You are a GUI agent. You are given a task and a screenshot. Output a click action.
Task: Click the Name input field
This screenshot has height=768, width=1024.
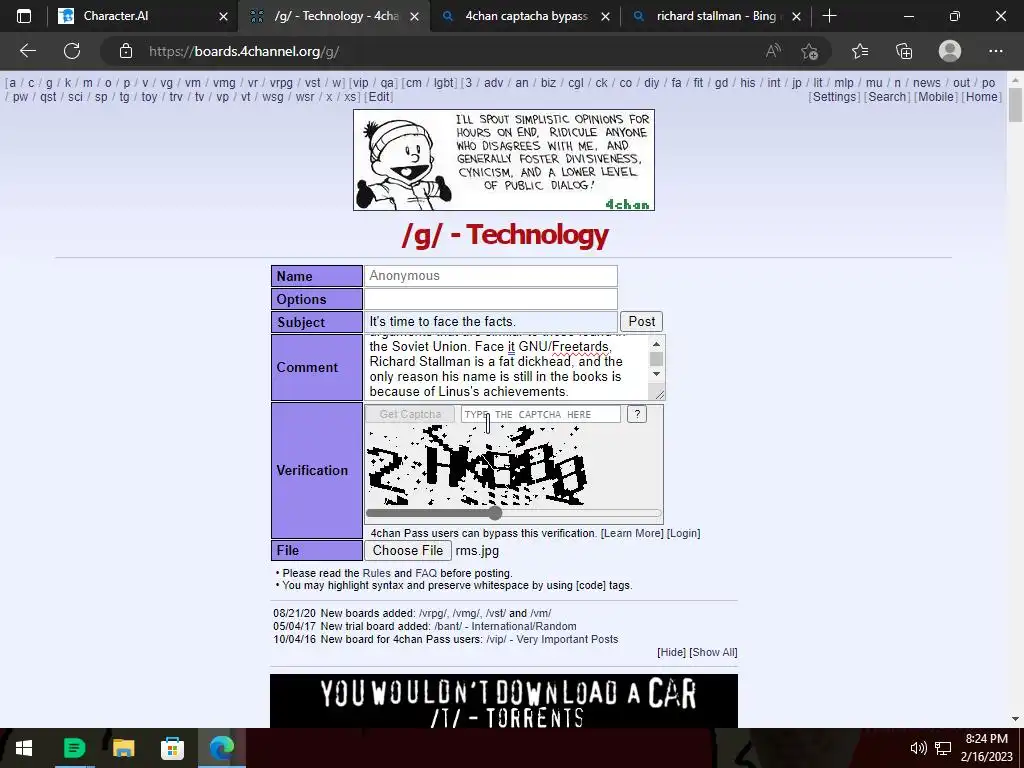(x=490, y=276)
